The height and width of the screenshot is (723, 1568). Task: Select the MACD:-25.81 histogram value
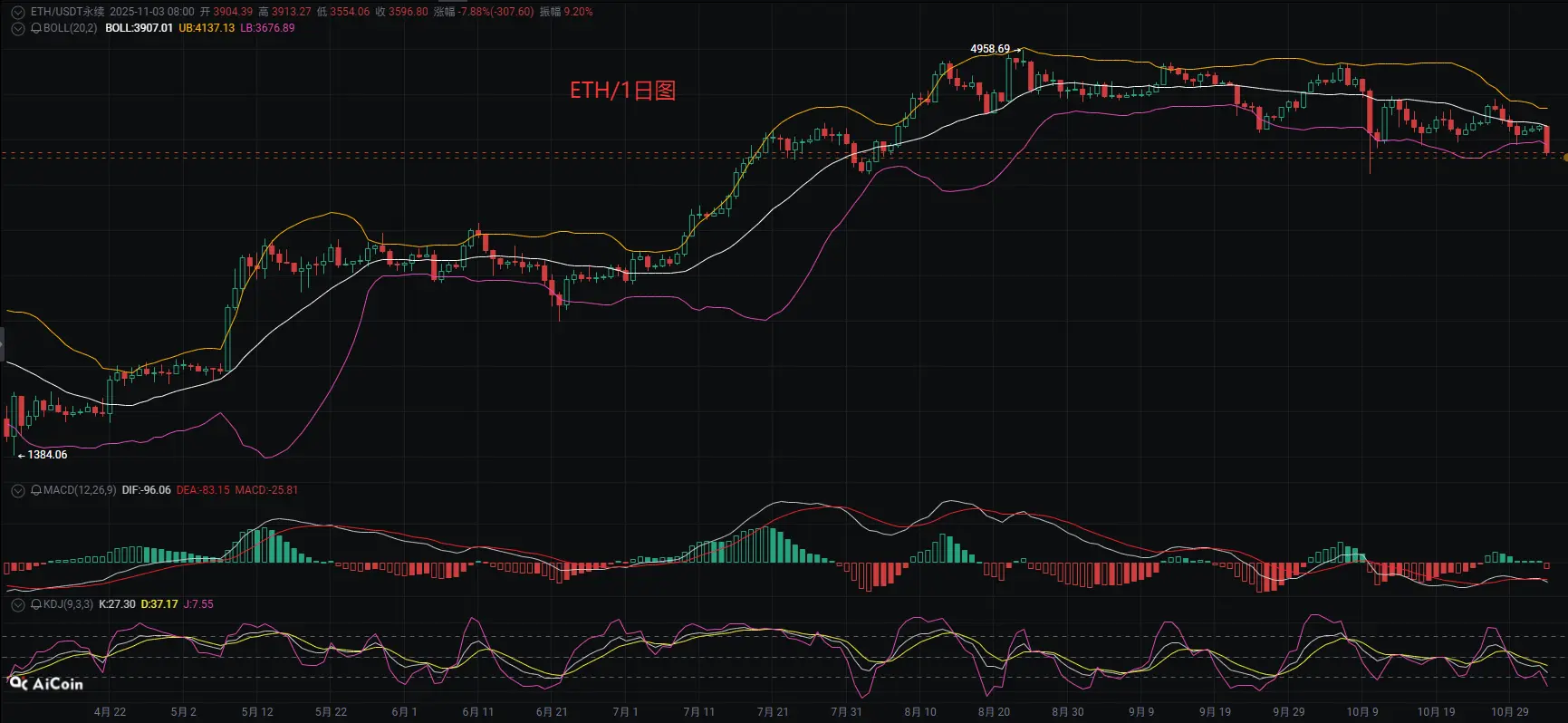(x=266, y=490)
